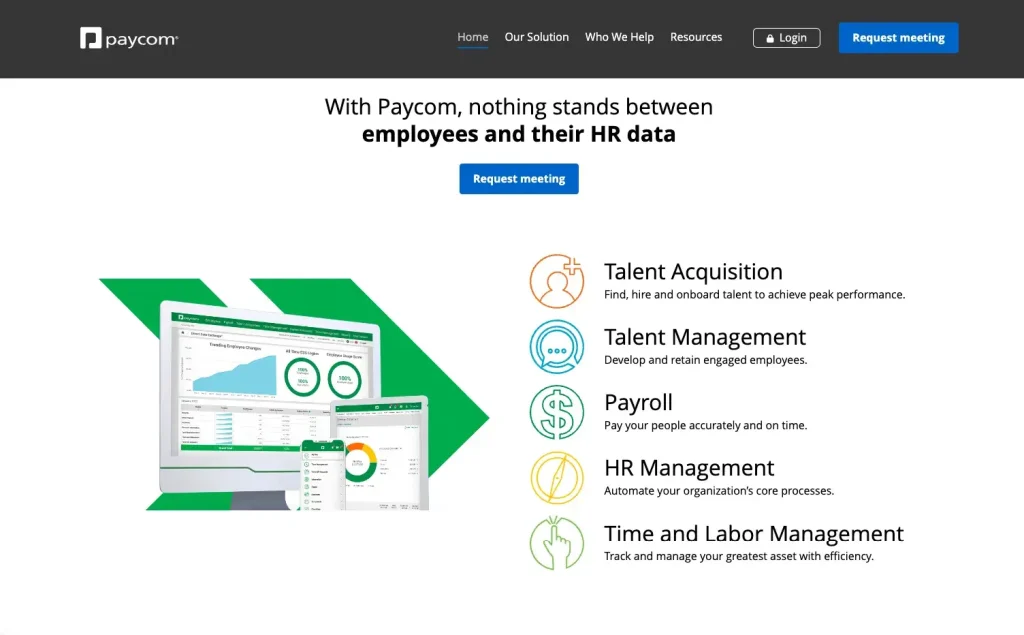Viewport: 1024px width, 635px height.
Task: Click the Time and Labor pointing-hand icon
Action: (x=556, y=543)
